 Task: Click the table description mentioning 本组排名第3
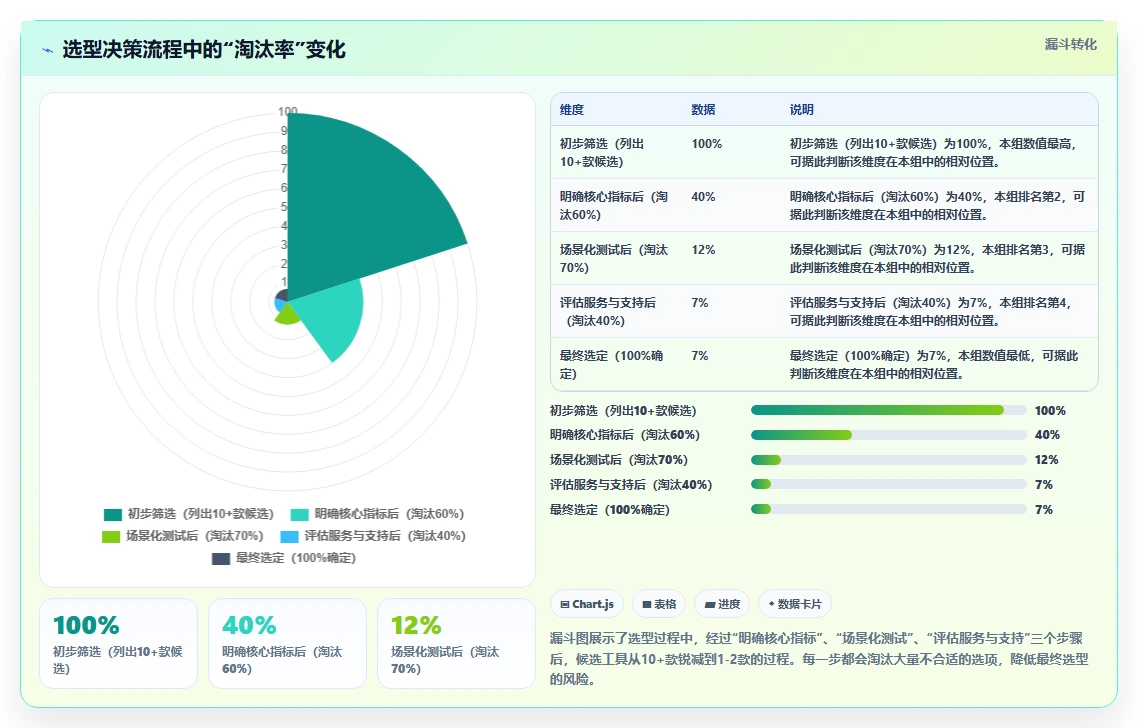938,258
